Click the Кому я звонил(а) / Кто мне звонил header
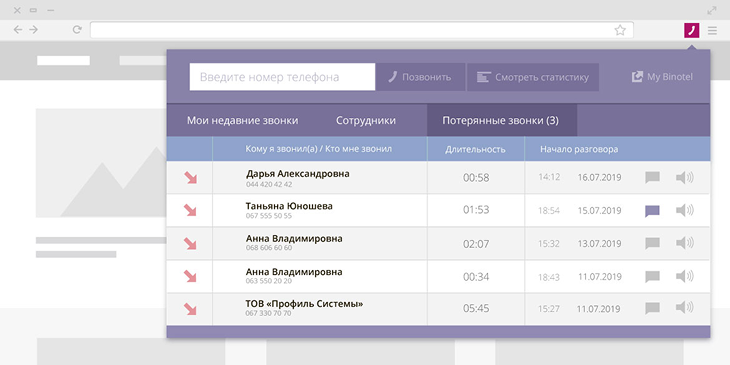This screenshot has width=730, height=365. (318, 149)
